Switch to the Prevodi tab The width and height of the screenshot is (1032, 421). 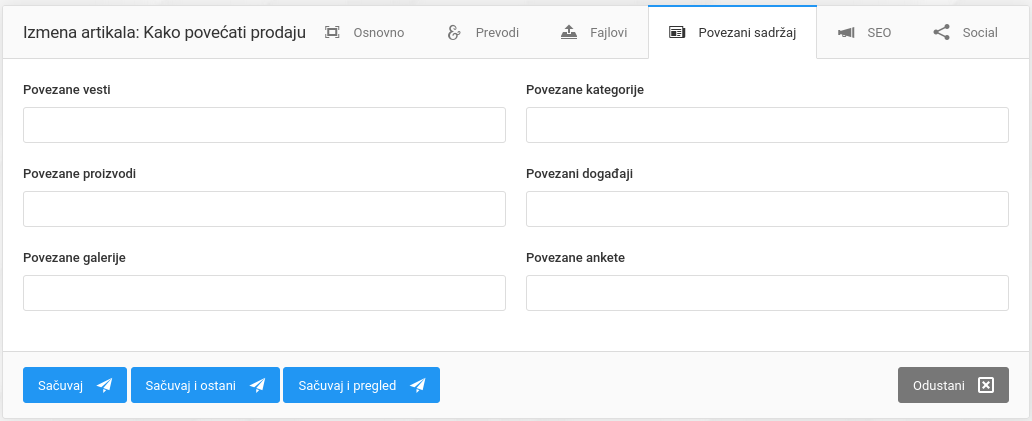click(x=483, y=33)
